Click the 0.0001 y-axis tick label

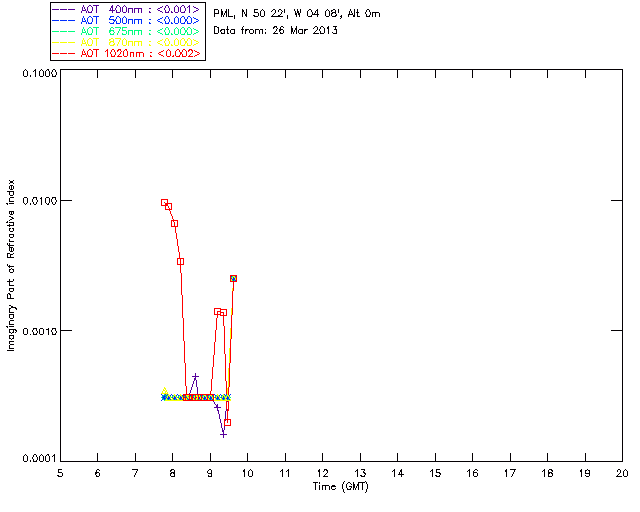(39, 459)
